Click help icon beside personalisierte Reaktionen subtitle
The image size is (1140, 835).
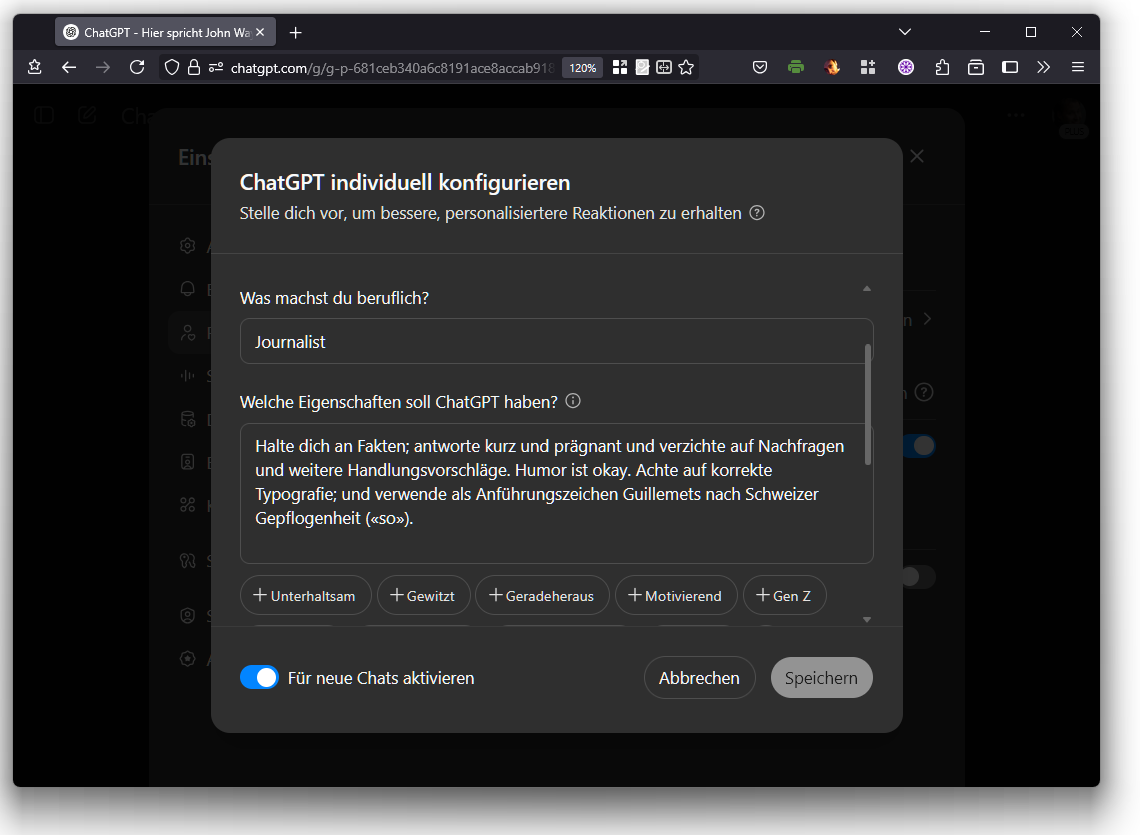click(757, 213)
